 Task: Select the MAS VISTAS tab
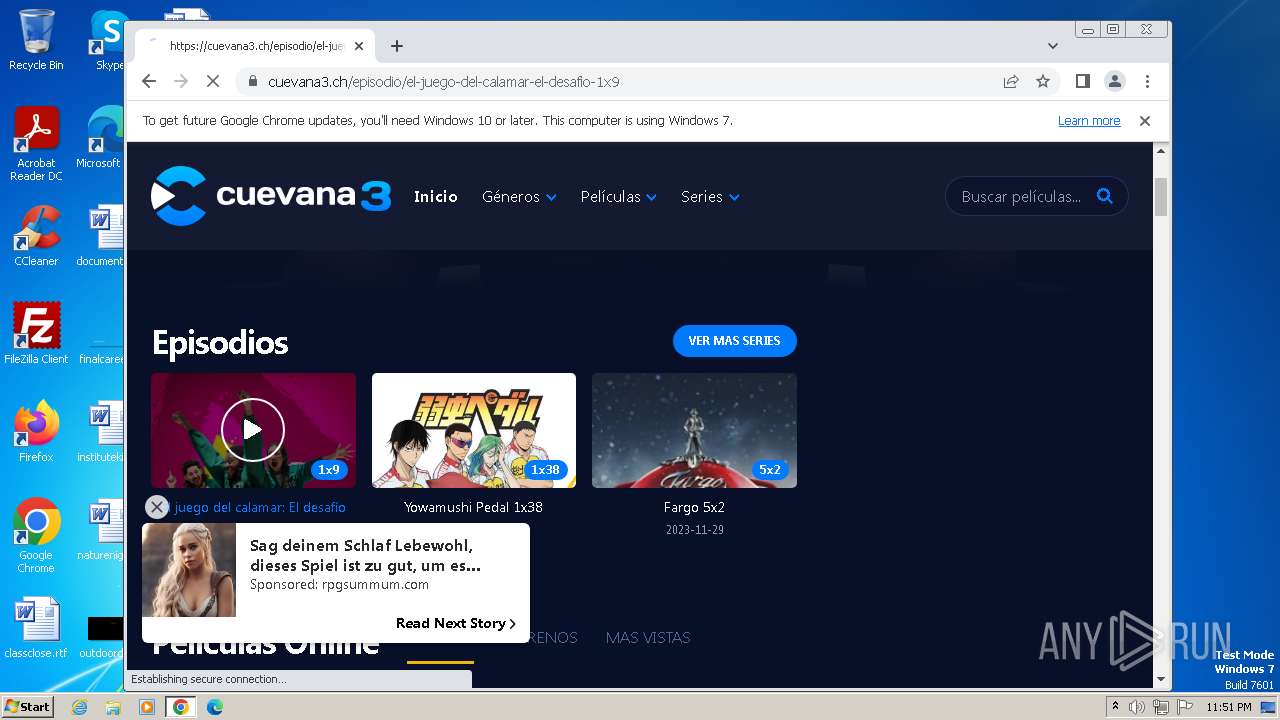tap(648, 637)
